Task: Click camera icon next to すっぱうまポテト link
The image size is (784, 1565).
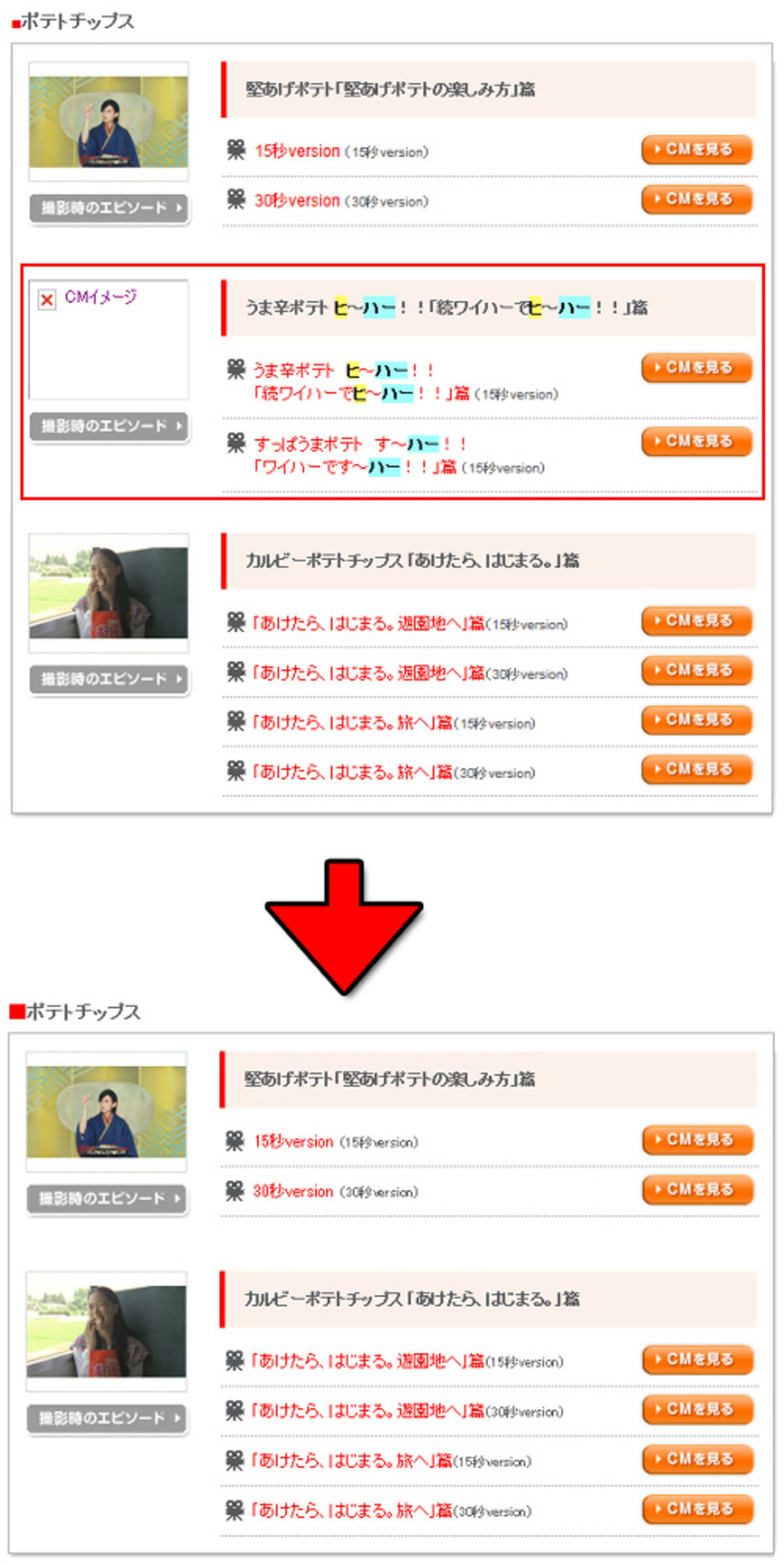Action: point(236,443)
